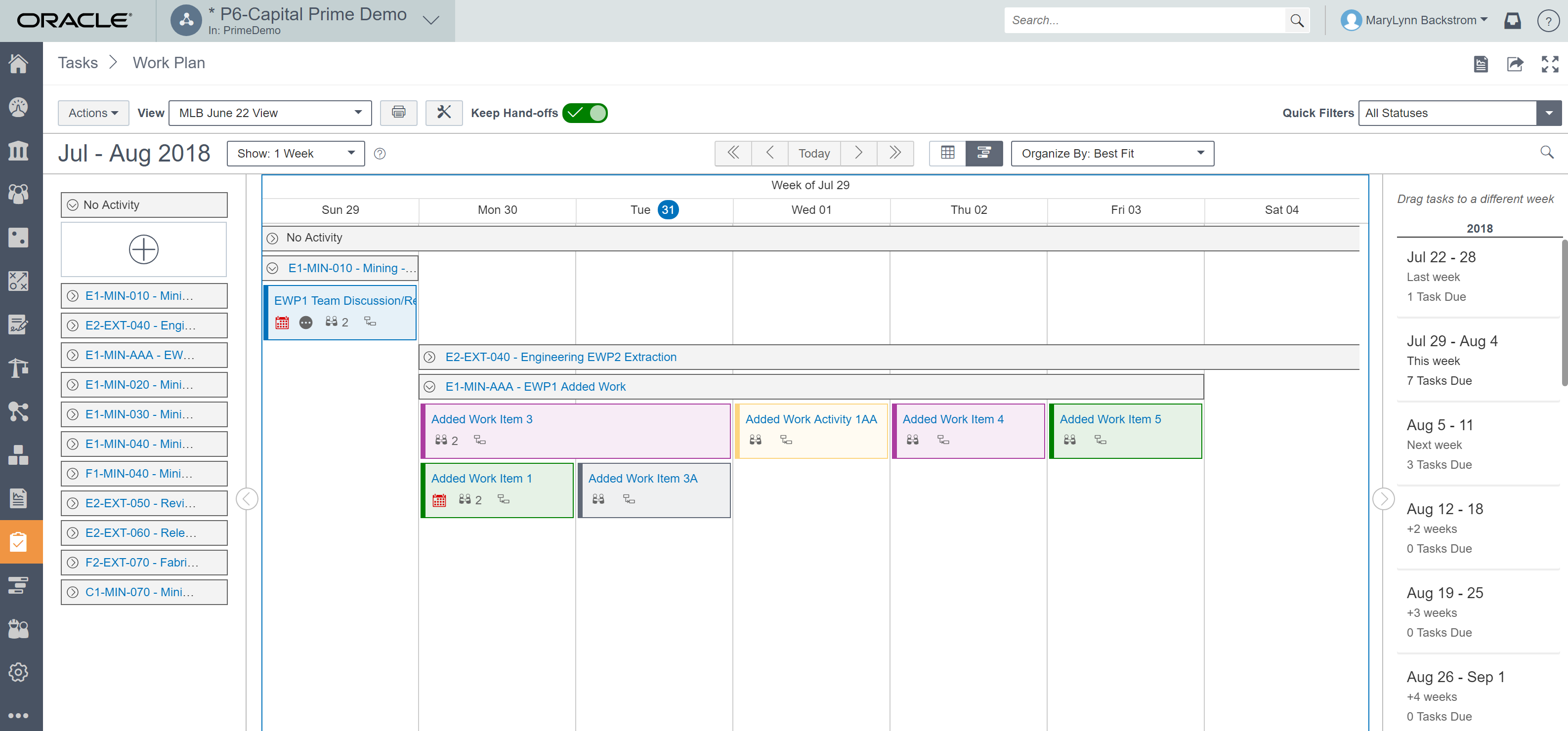The width and height of the screenshot is (1568, 731).
Task: Disable the Keep Hand-offs toggle
Action: 585,113
